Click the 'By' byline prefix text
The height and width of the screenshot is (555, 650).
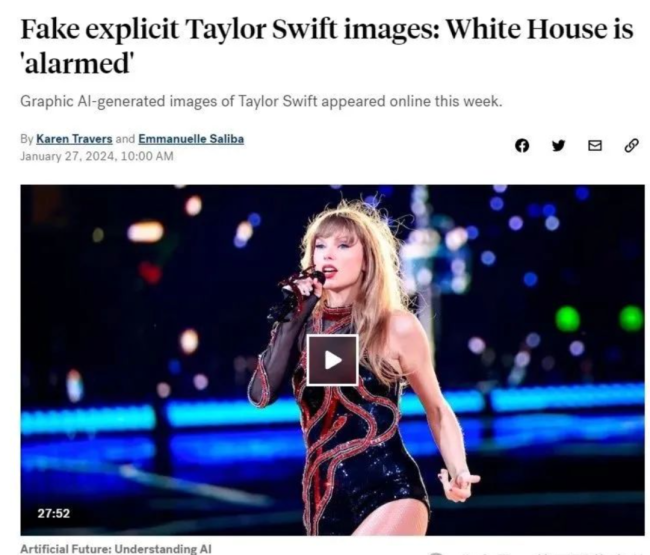tap(27, 139)
